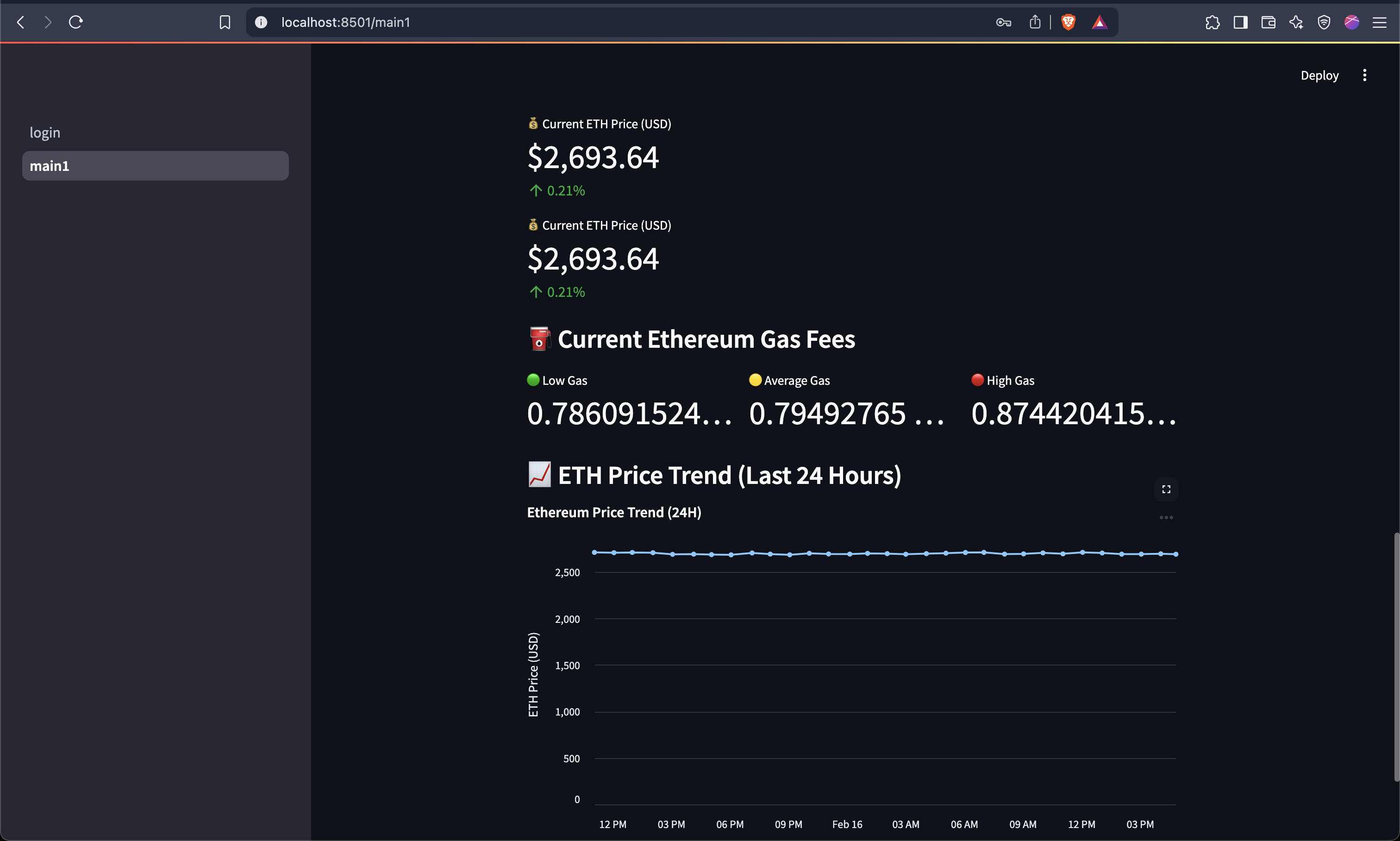Switch browser profile via avatar icon

1351,22
